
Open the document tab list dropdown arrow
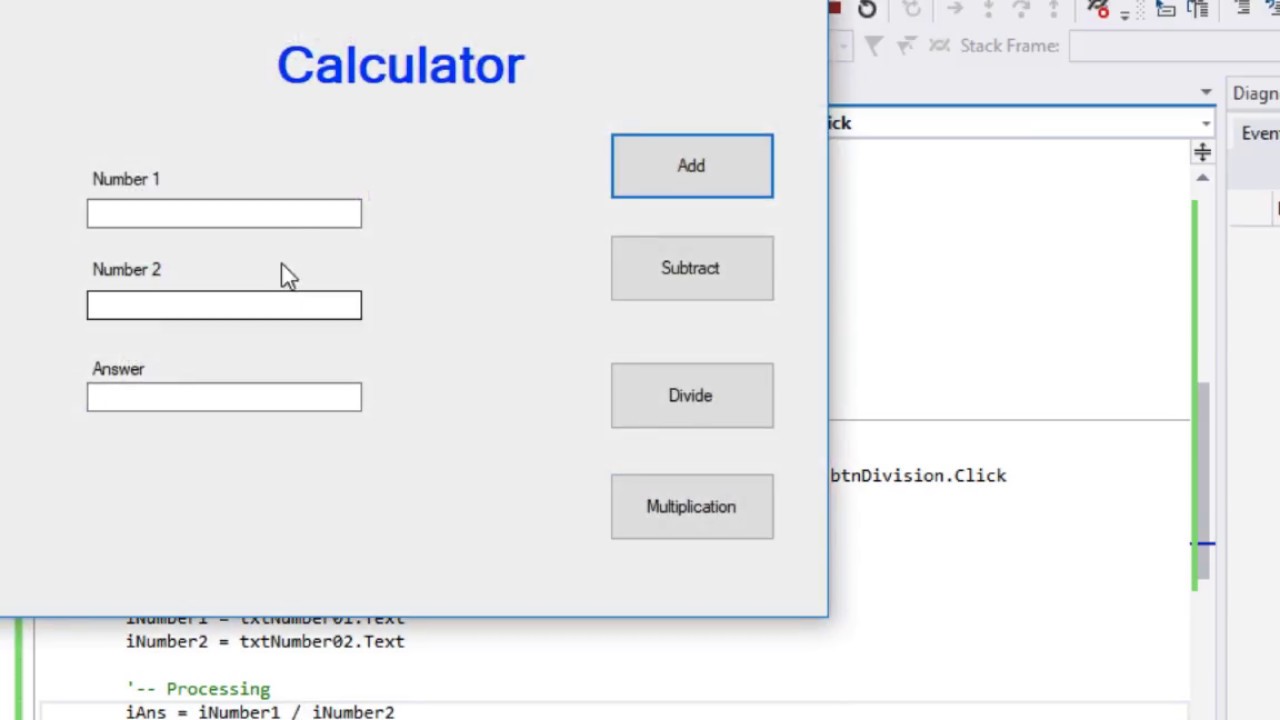pyautogui.click(x=1206, y=93)
